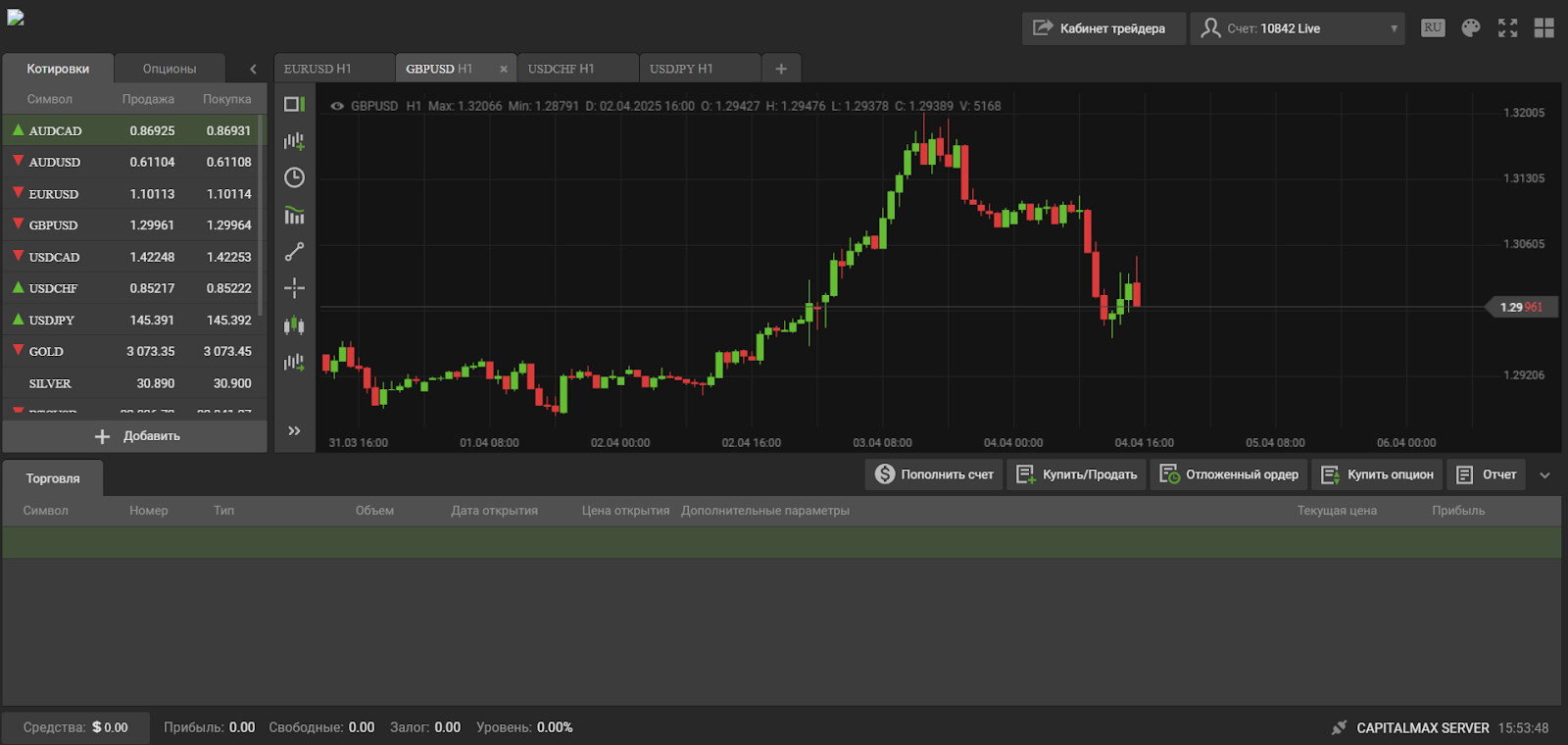Open the timeframe clock icon
1568x745 pixels.
(x=294, y=177)
